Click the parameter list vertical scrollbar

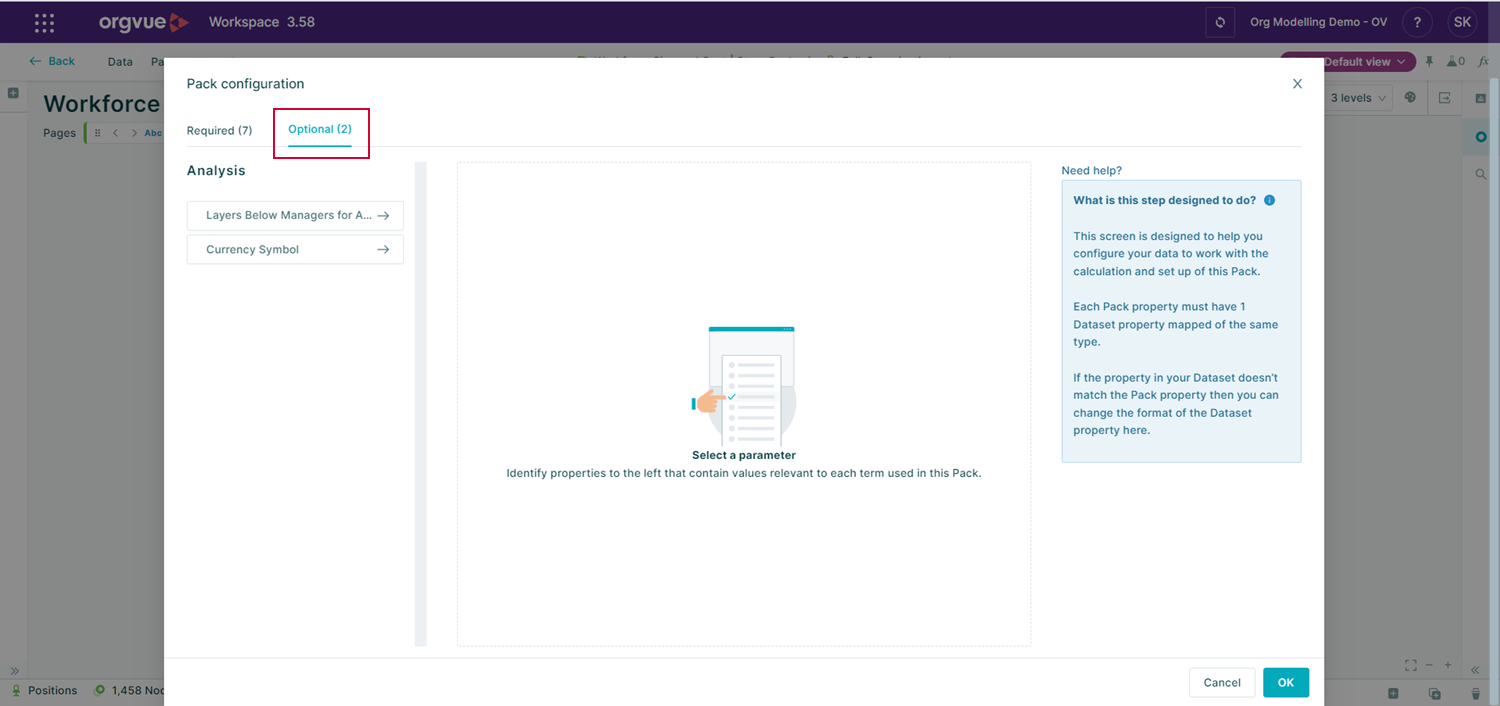coord(421,404)
